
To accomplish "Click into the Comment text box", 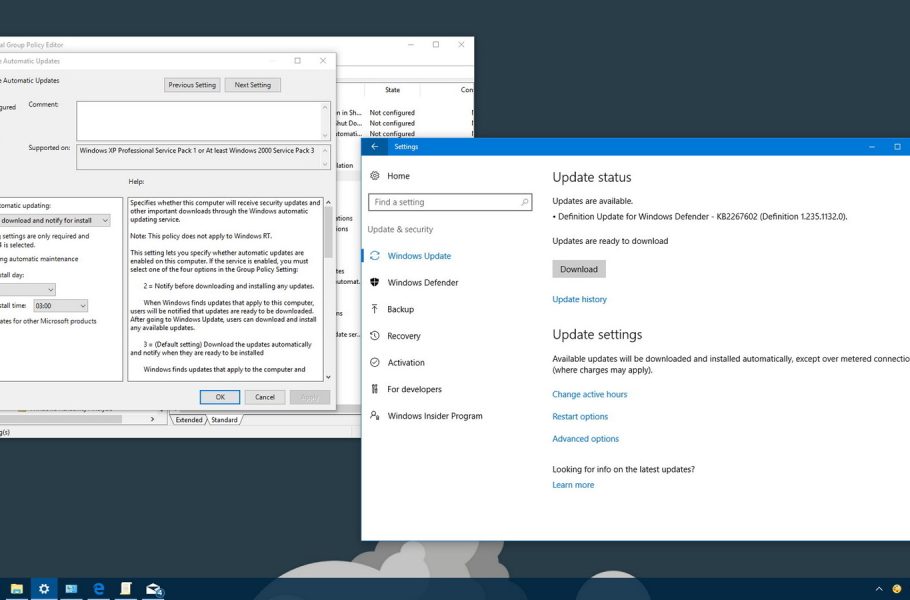I will tap(198, 121).
